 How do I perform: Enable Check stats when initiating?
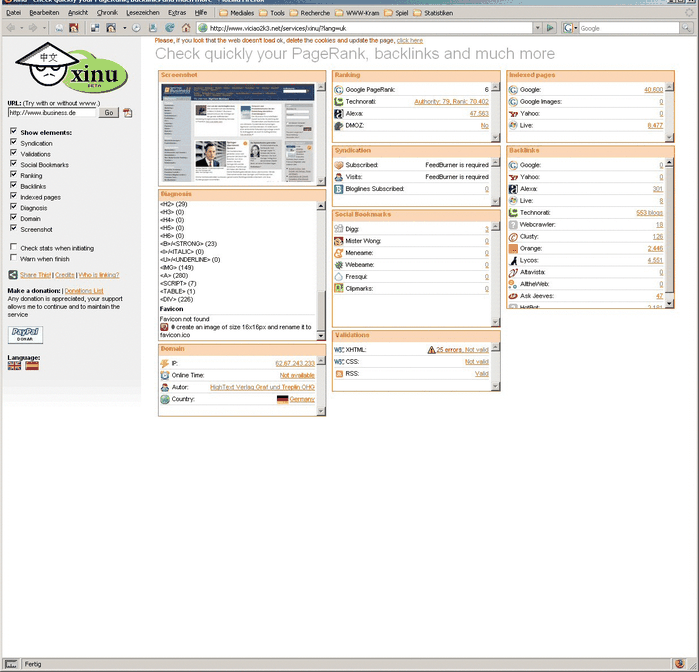[13, 247]
